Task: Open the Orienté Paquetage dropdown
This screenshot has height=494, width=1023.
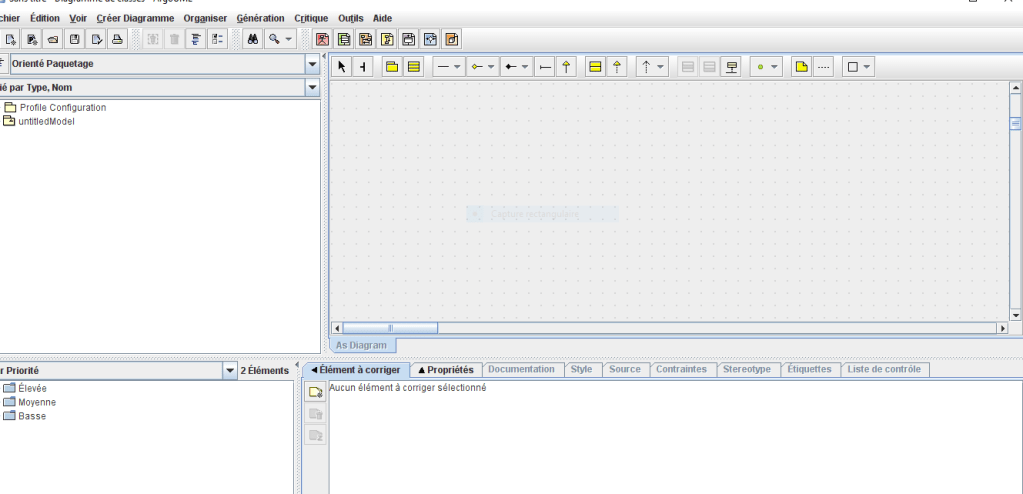Action: (x=313, y=64)
